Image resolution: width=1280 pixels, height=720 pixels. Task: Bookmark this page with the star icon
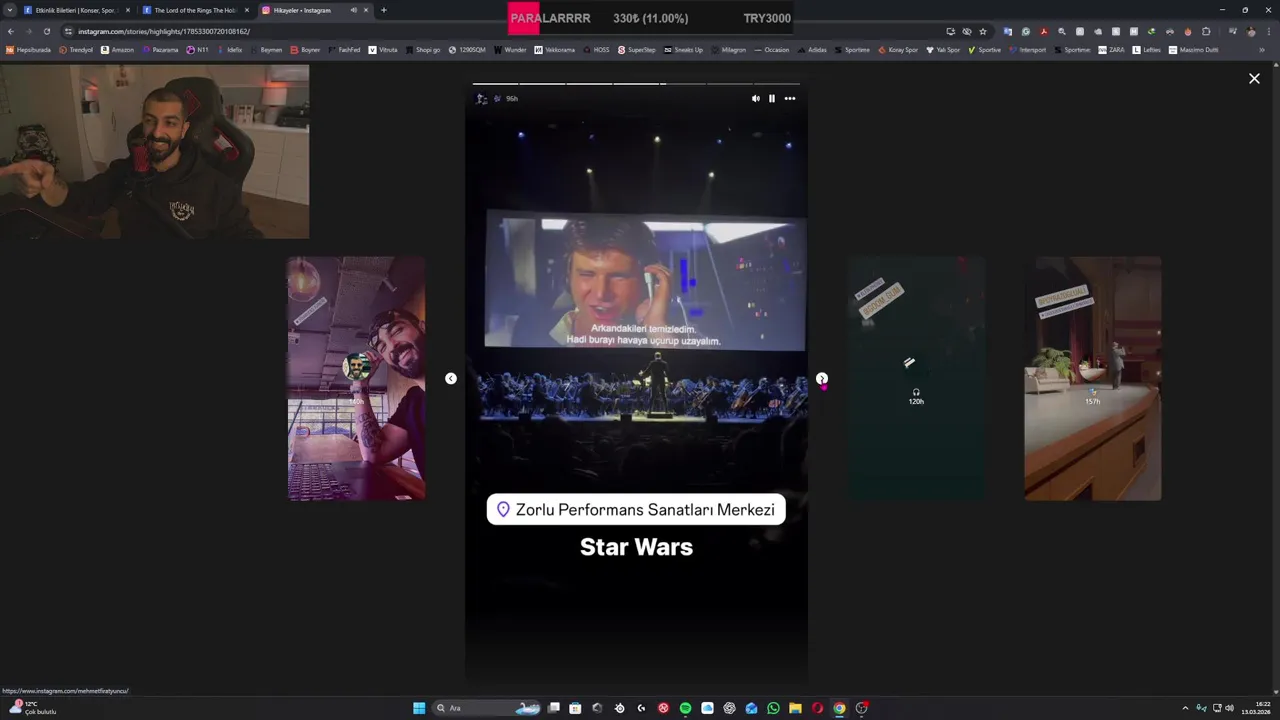tap(983, 31)
